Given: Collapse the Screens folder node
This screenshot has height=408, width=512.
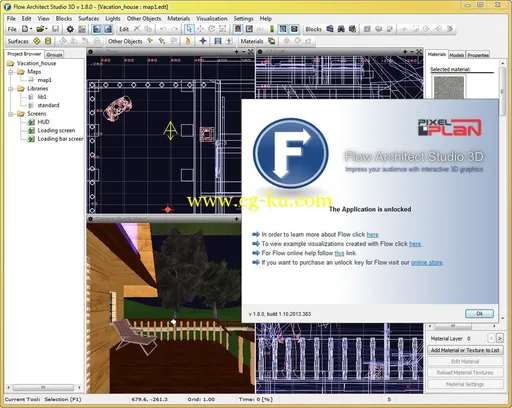Looking at the screenshot, I should [11, 114].
